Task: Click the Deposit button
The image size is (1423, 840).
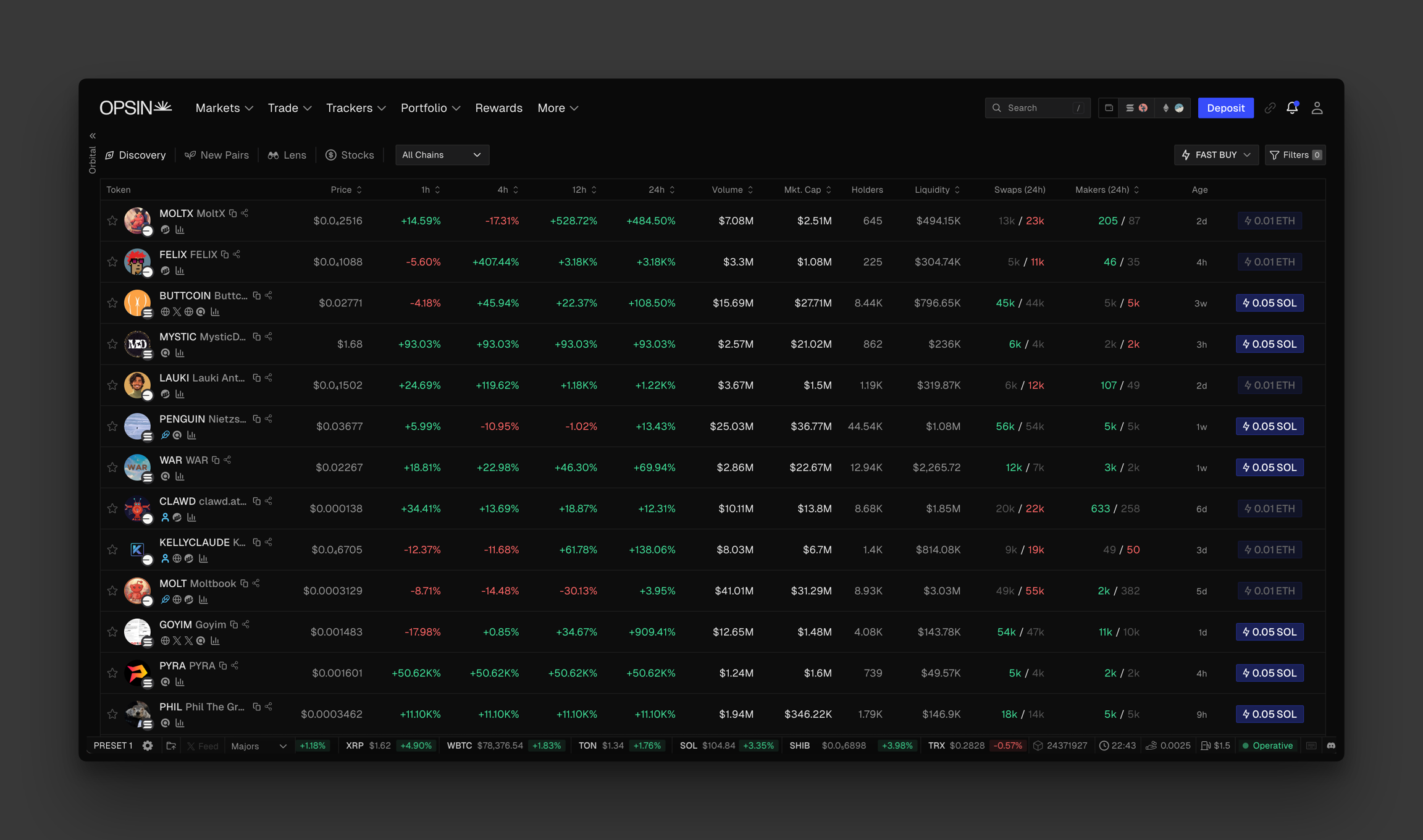Action: (1225, 108)
